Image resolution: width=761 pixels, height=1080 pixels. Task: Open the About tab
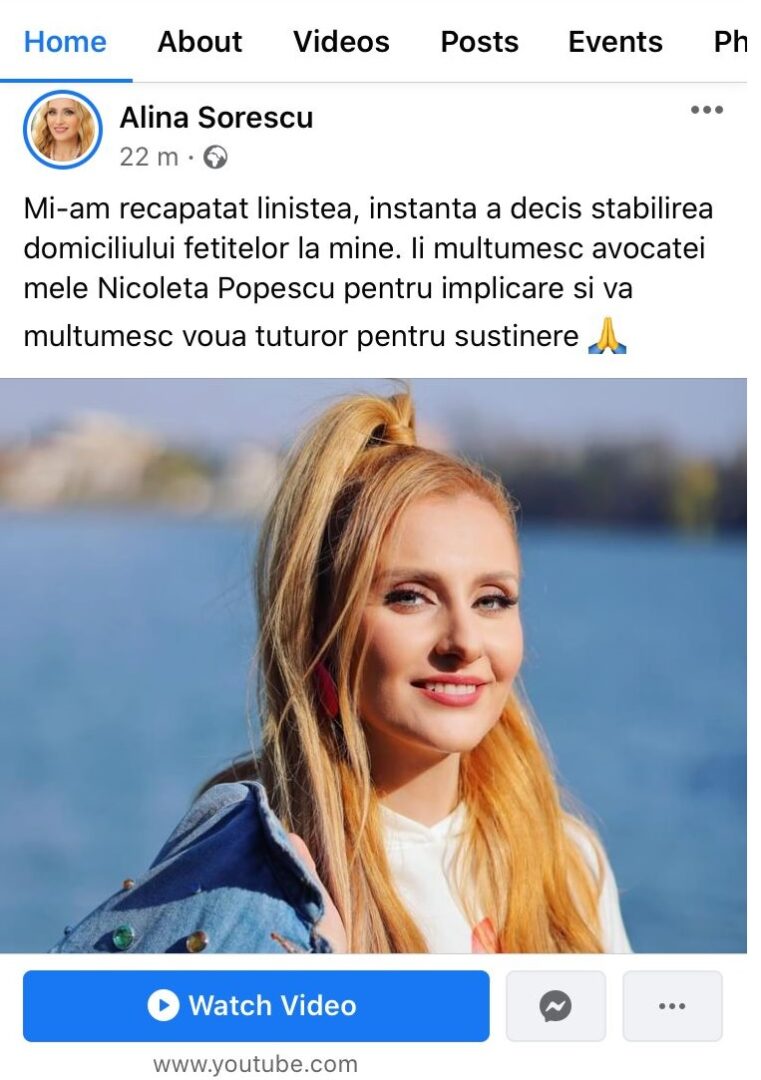click(x=200, y=42)
